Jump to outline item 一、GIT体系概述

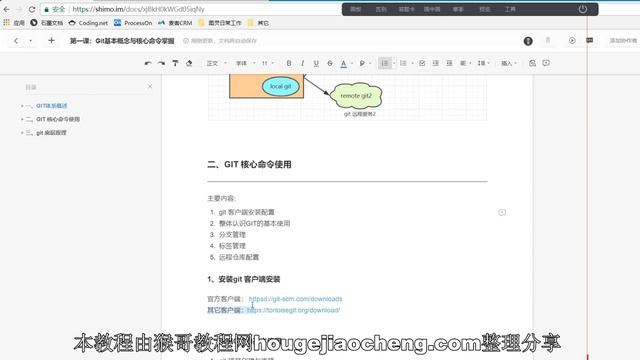[x=47, y=106]
